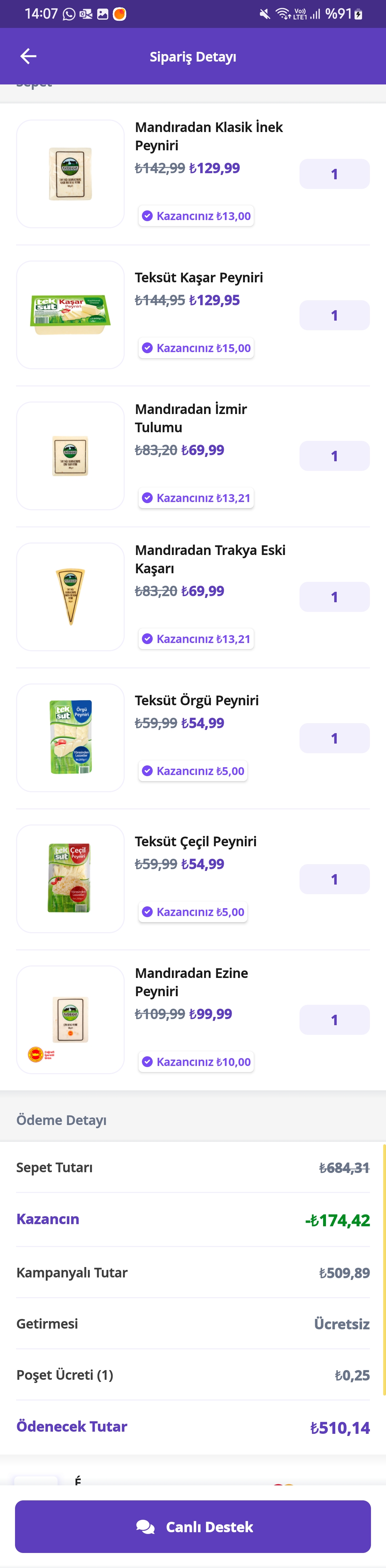Open Teksüt Kaşar Peyniri product image
Viewport: 386px width, 1568px height.
70,315
